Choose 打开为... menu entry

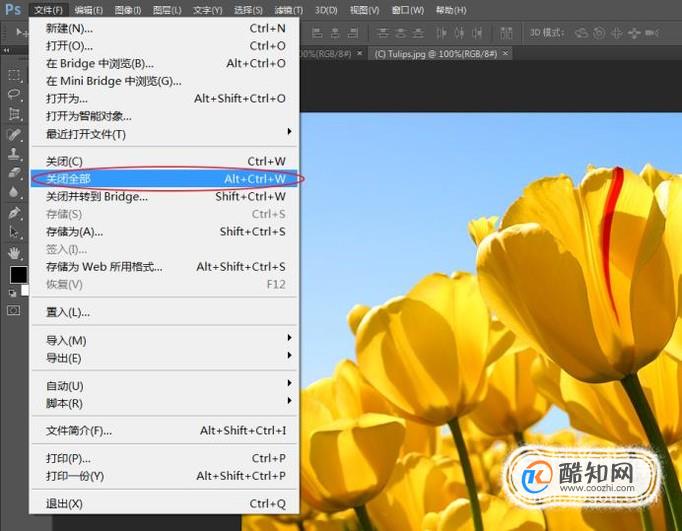click(164, 99)
